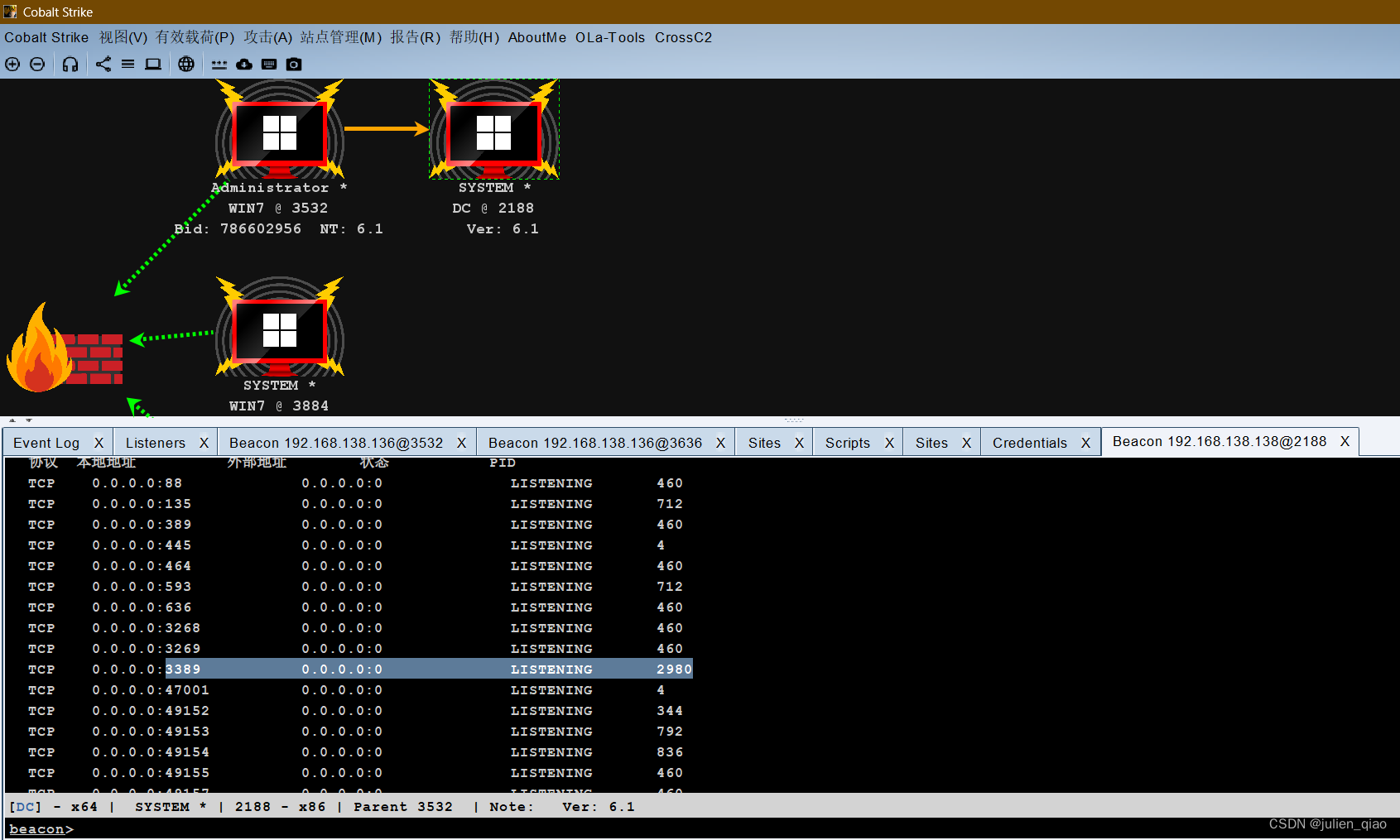Click the disconnect (minus) toolbar icon
Viewport: 1400px width, 840px height.
coord(37,64)
